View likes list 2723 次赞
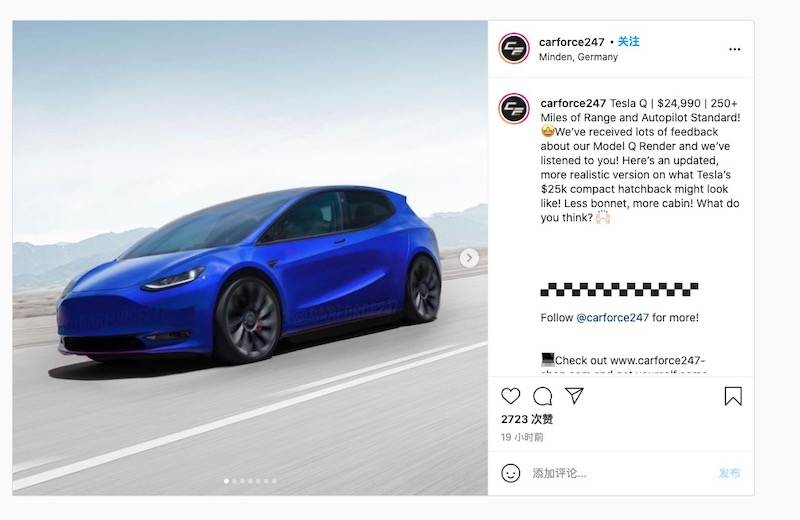Viewport: 800px width, 520px height. [x=527, y=419]
